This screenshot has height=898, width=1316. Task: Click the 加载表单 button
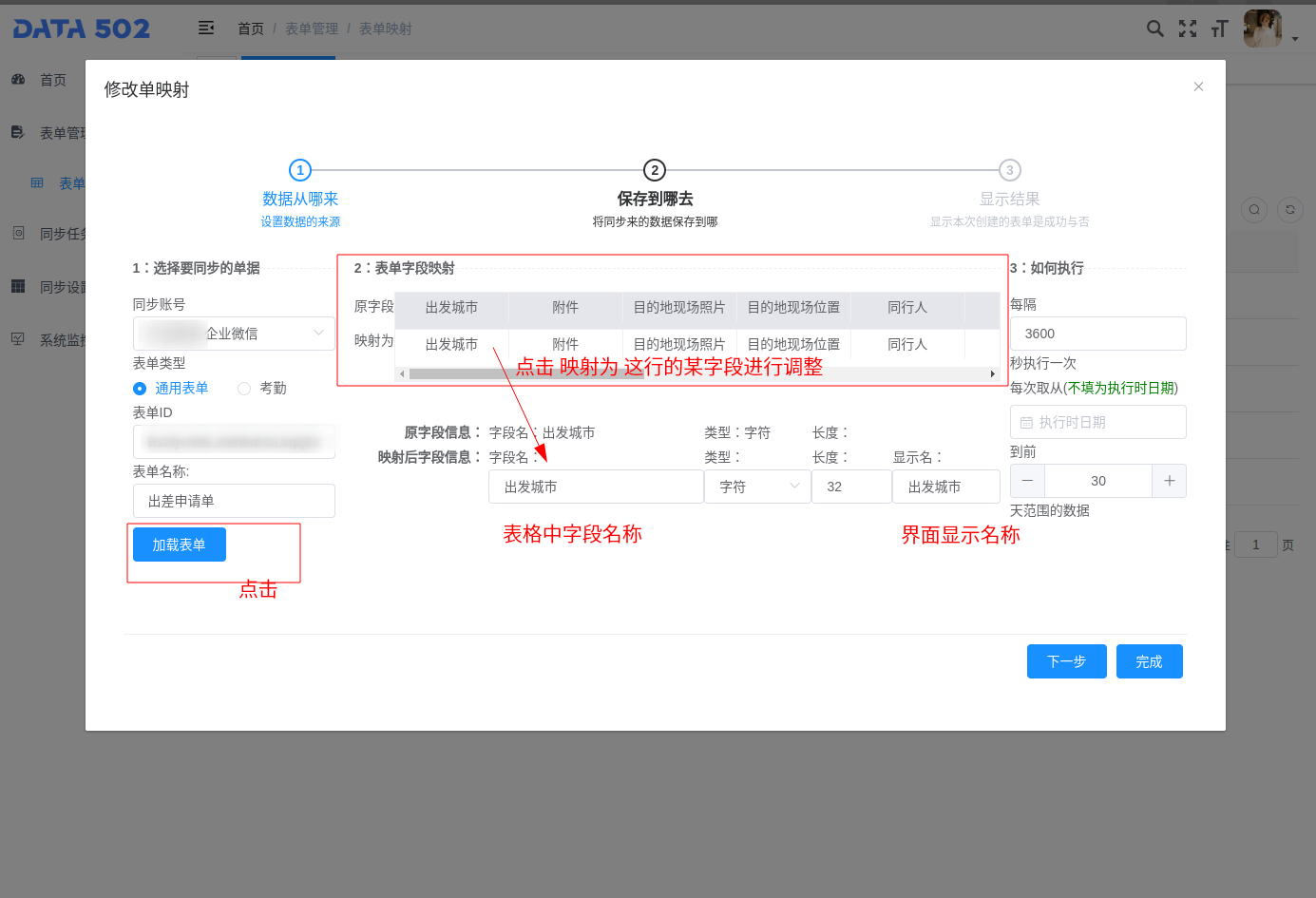pyautogui.click(x=180, y=545)
